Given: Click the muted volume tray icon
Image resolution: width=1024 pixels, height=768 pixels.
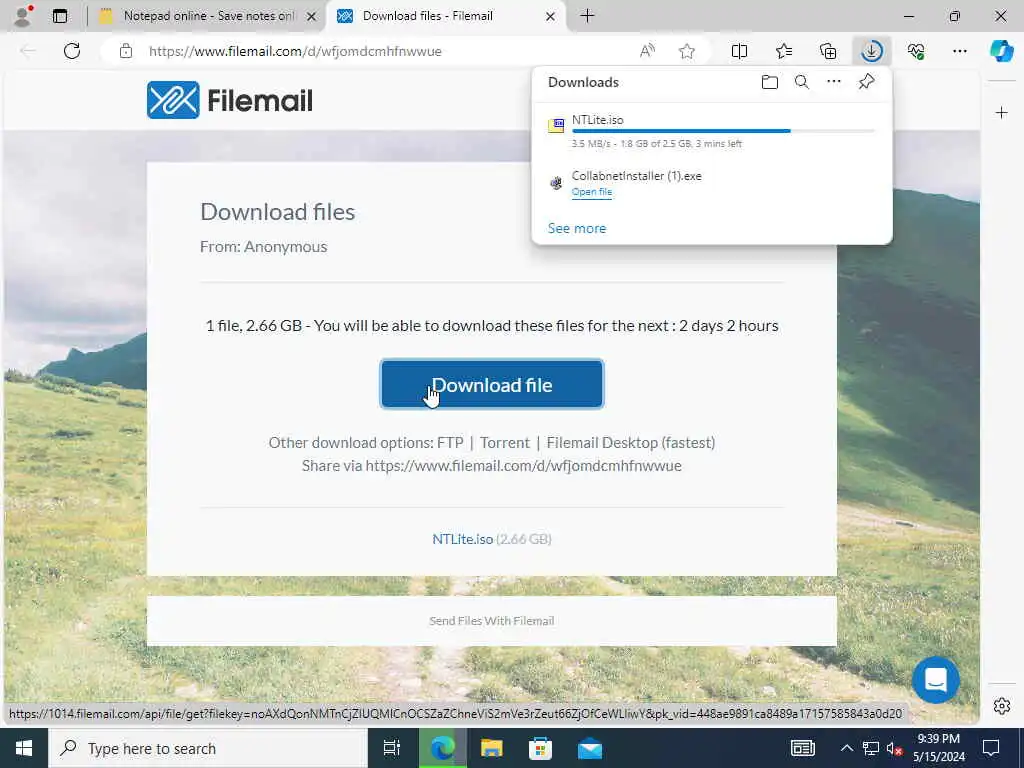Looking at the screenshot, I should click(894, 748).
